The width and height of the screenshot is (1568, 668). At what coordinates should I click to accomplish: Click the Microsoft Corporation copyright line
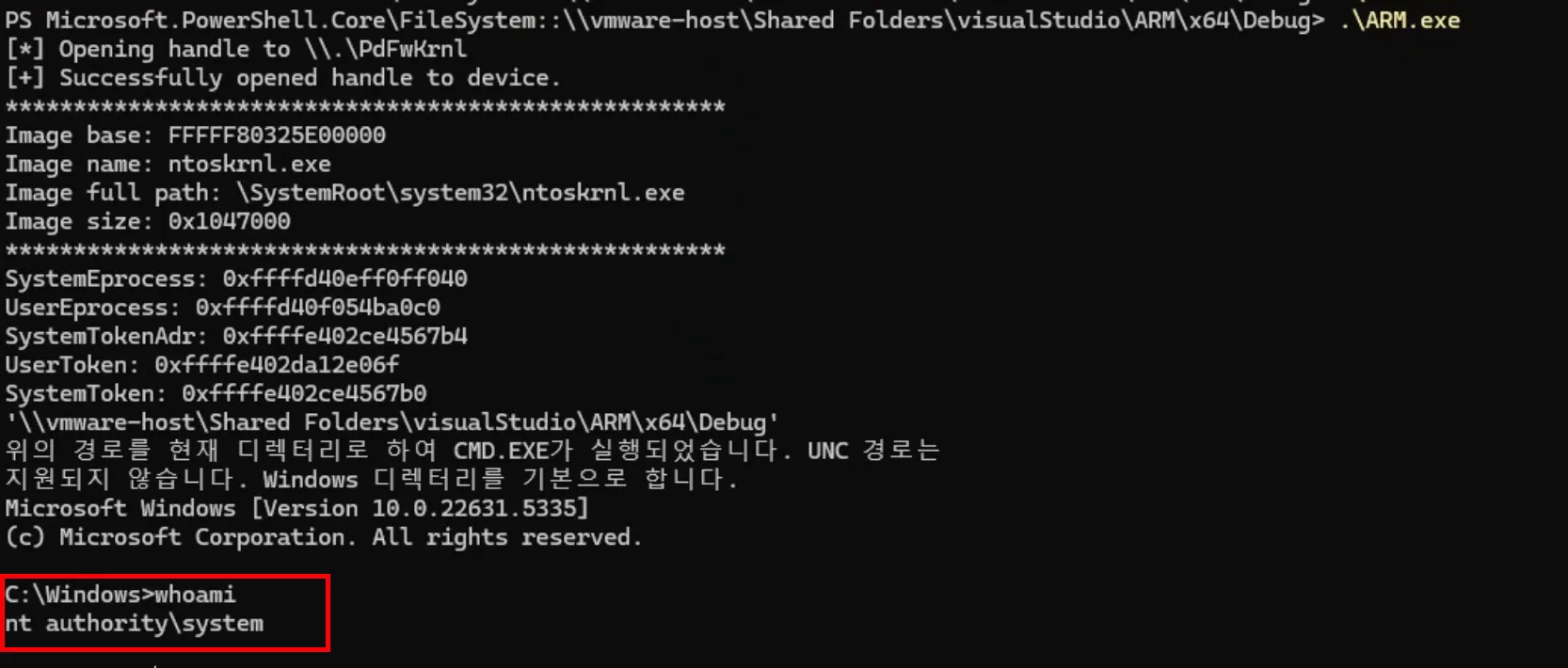point(324,537)
